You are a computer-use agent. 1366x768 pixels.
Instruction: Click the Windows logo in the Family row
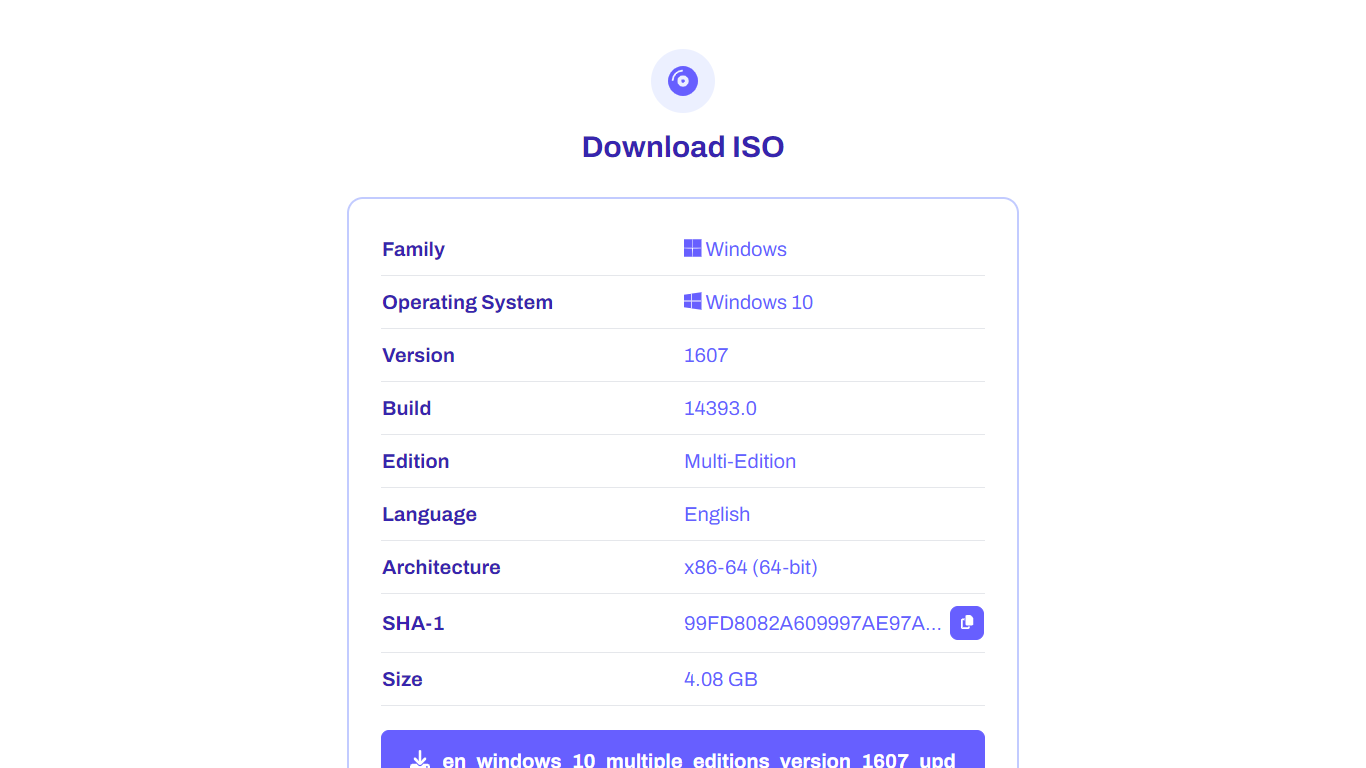click(x=693, y=249)
